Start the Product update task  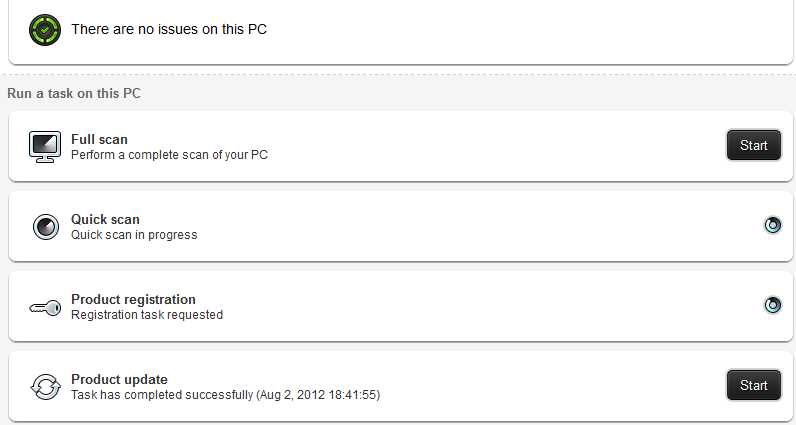click(x=754, y=385)
